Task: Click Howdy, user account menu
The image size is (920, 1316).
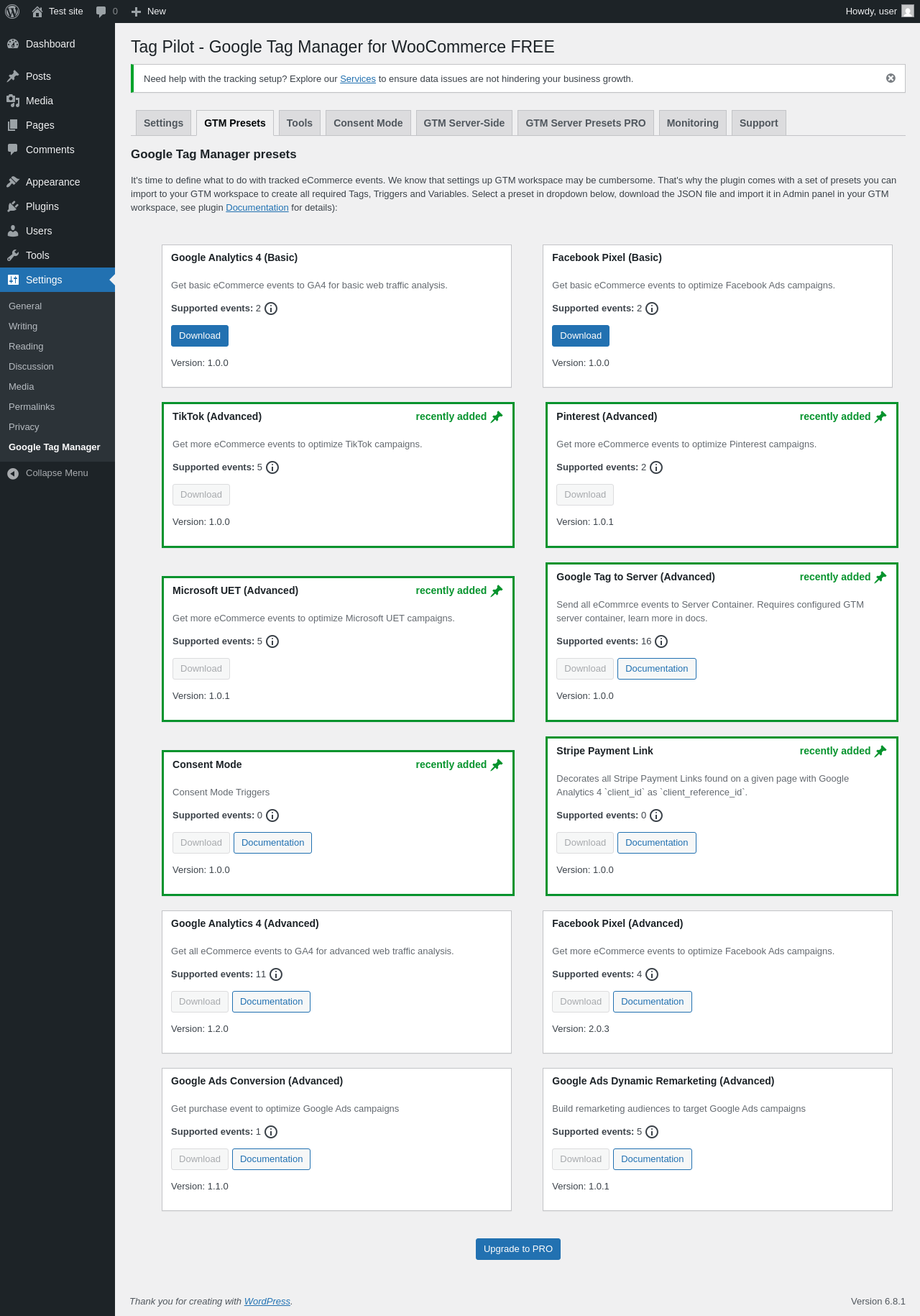Action: click(x=879, y=12)
